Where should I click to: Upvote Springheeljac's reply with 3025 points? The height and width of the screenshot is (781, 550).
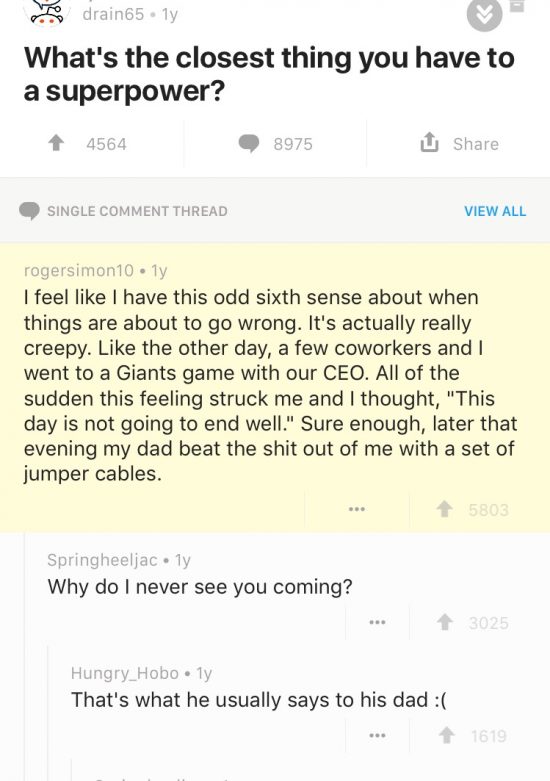pos(444,622)
